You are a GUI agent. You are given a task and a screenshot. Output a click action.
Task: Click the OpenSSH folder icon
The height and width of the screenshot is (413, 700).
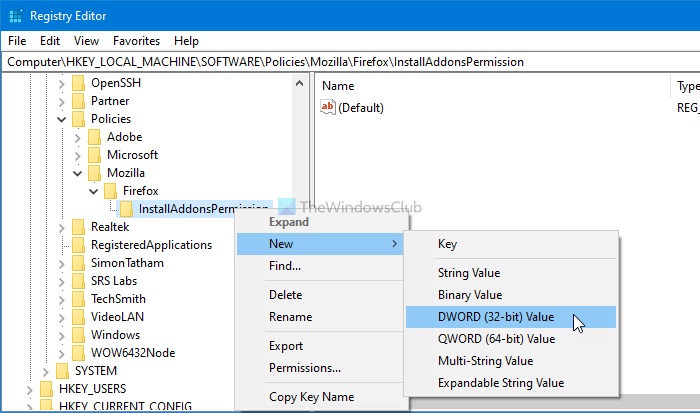(x=79, y=83)
